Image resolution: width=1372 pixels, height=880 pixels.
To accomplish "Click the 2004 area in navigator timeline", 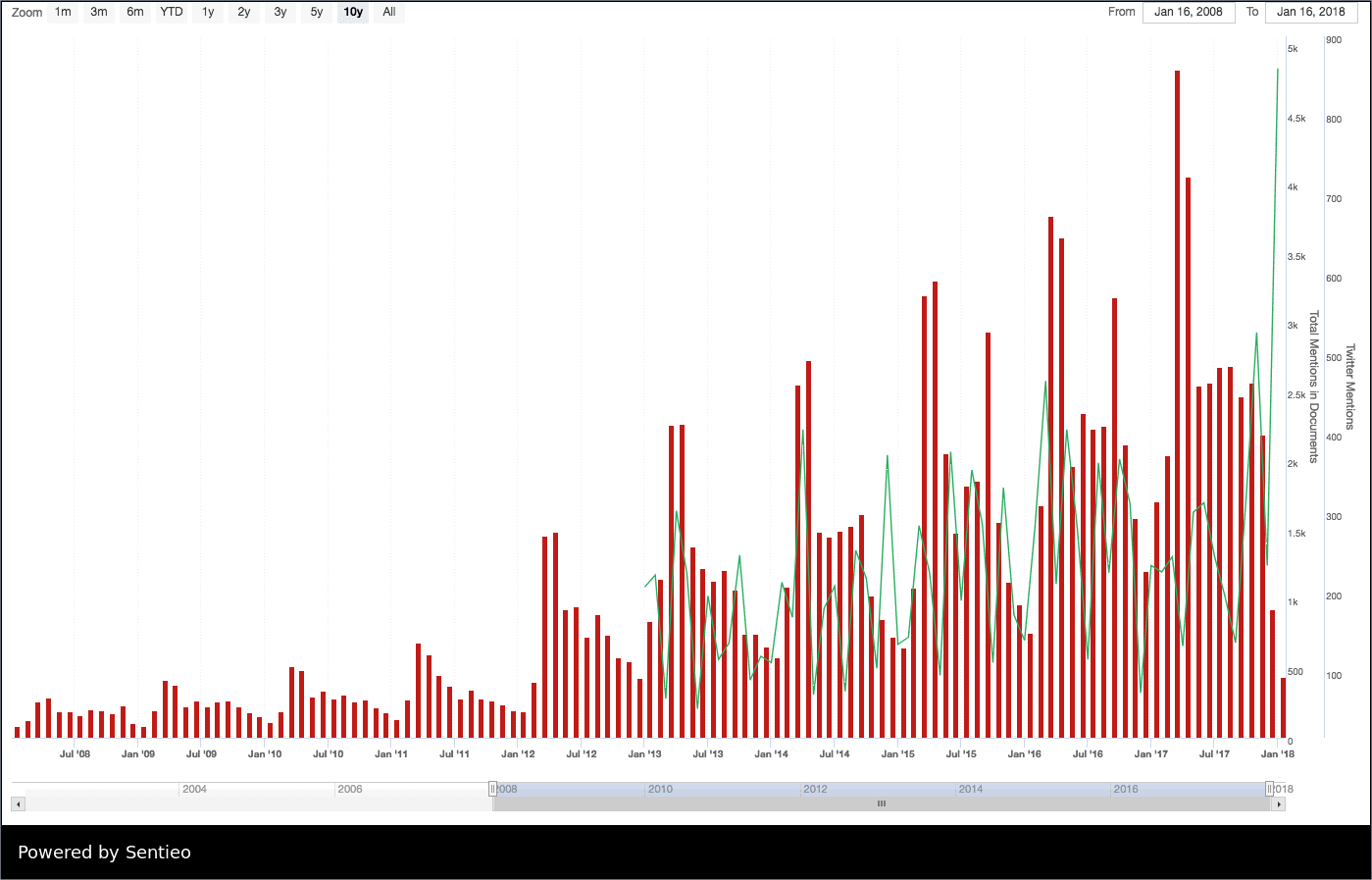I will (194, 789).
